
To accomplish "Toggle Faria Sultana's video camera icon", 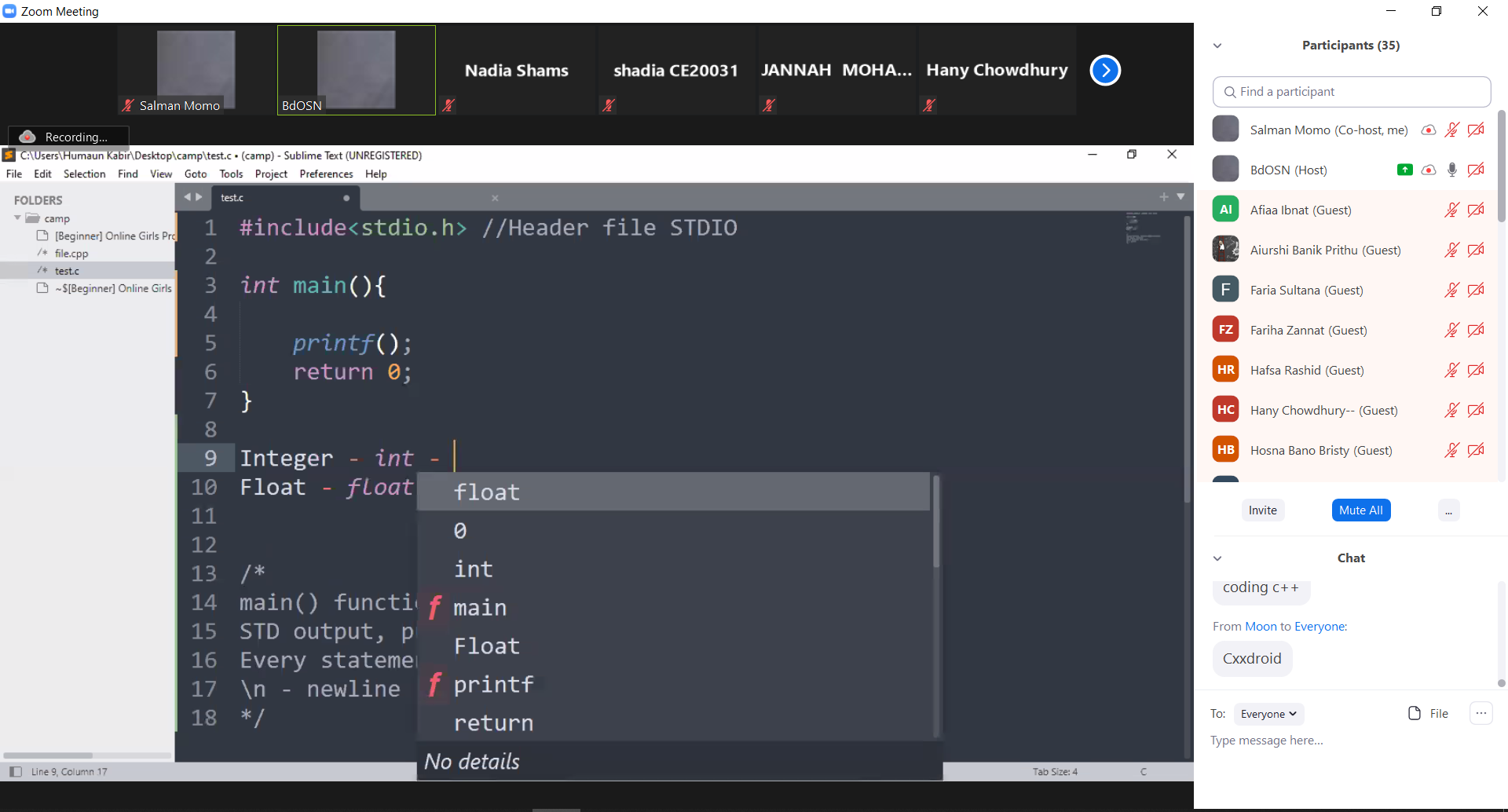I will point(1476,290).
